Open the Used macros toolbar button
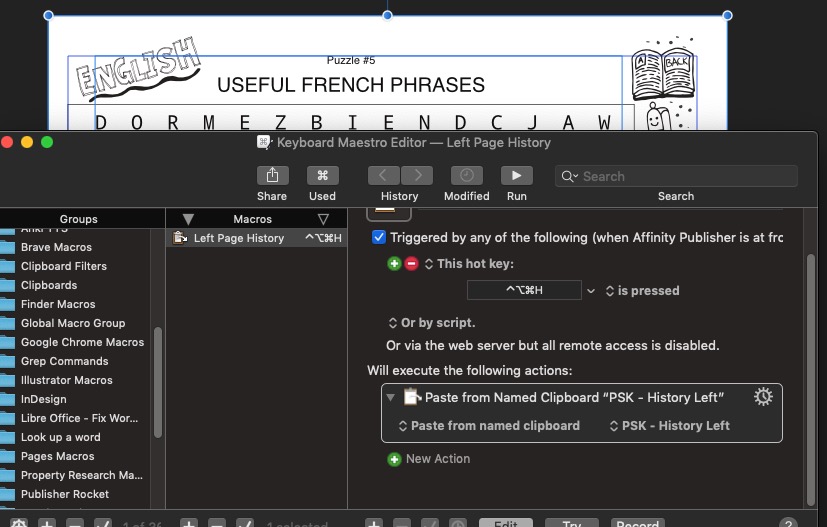Image resolution: width=827 pixels, height=527 pixels. click(322, 175)
